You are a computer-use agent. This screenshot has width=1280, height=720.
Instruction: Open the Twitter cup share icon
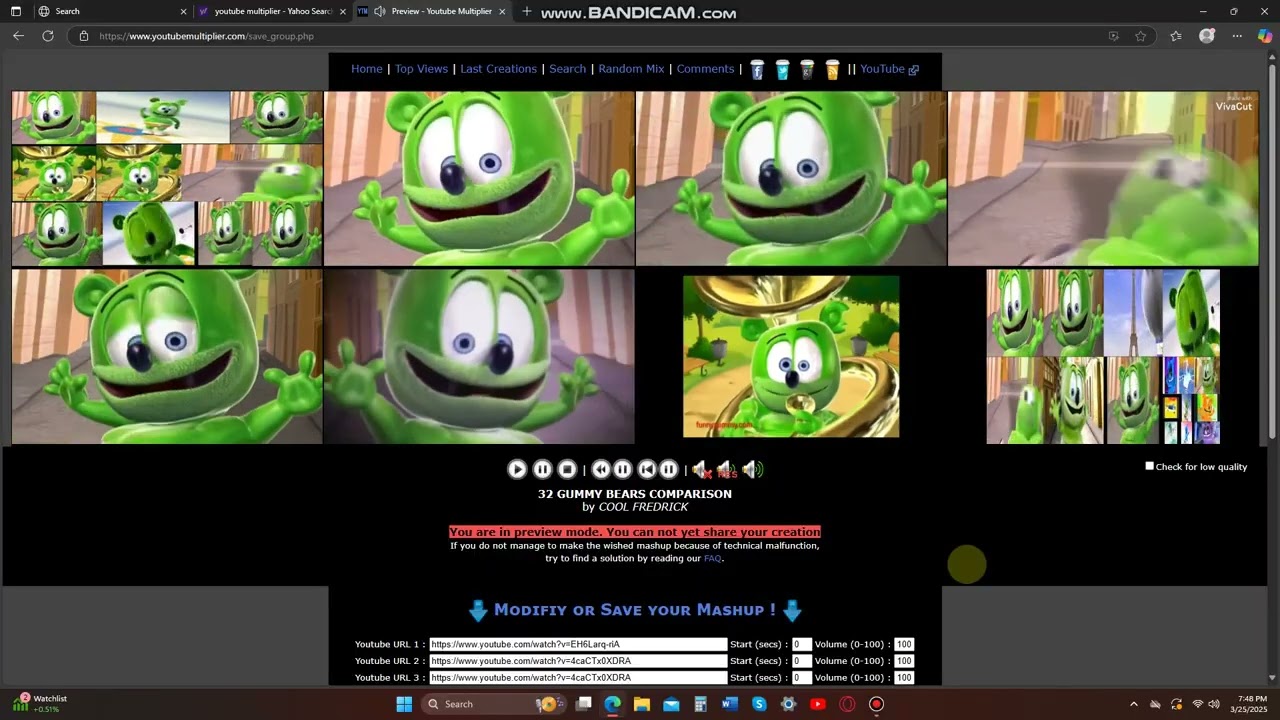(x=782, y=70)
